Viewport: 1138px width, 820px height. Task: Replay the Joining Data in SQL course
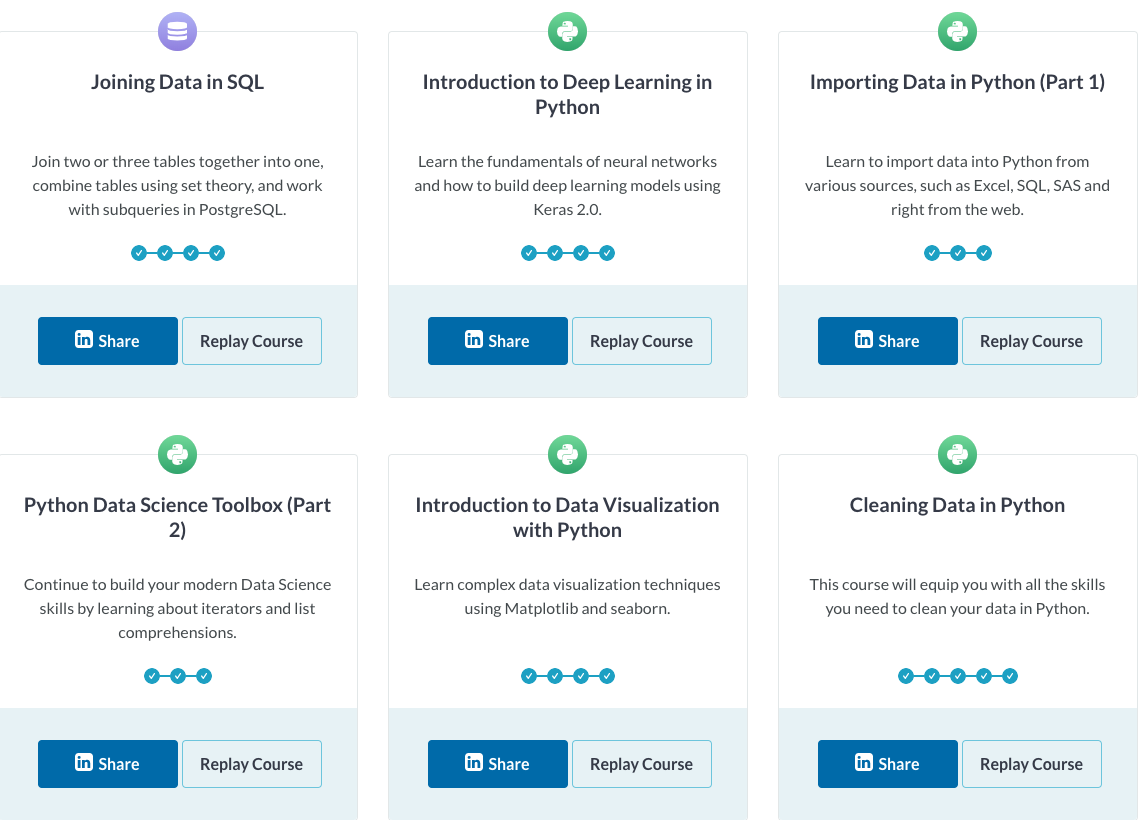(x=251, y=340)
